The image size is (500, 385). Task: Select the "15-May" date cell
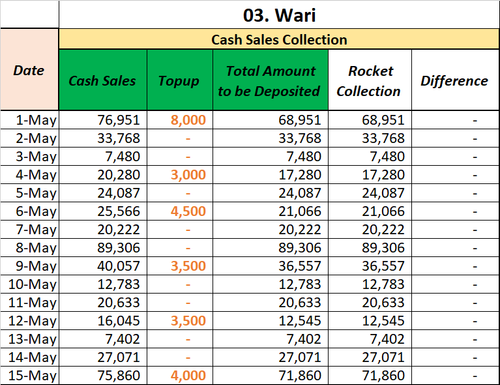coord(29,375)
